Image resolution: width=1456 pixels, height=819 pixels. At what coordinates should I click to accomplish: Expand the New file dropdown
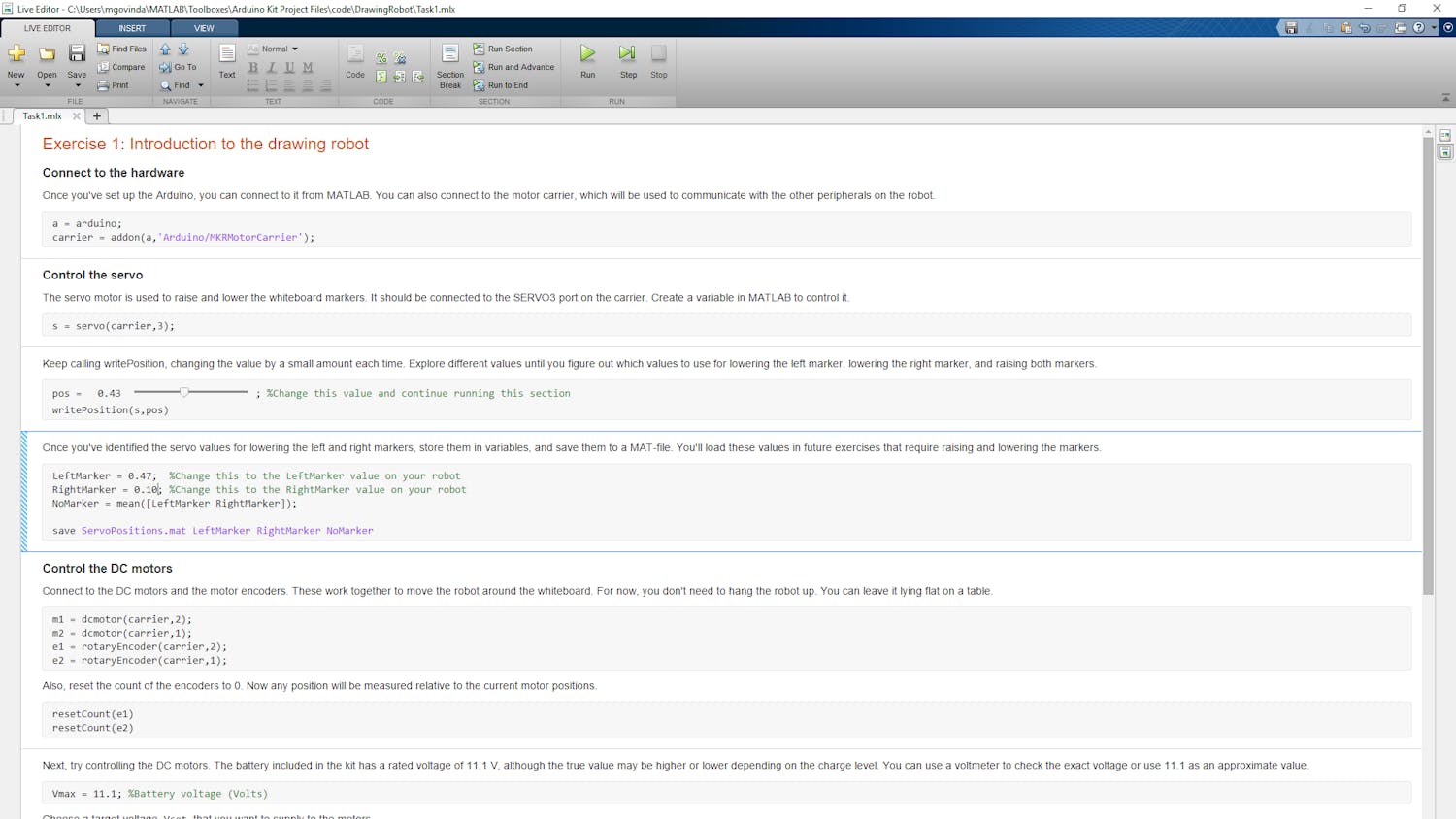coord(17,85)
